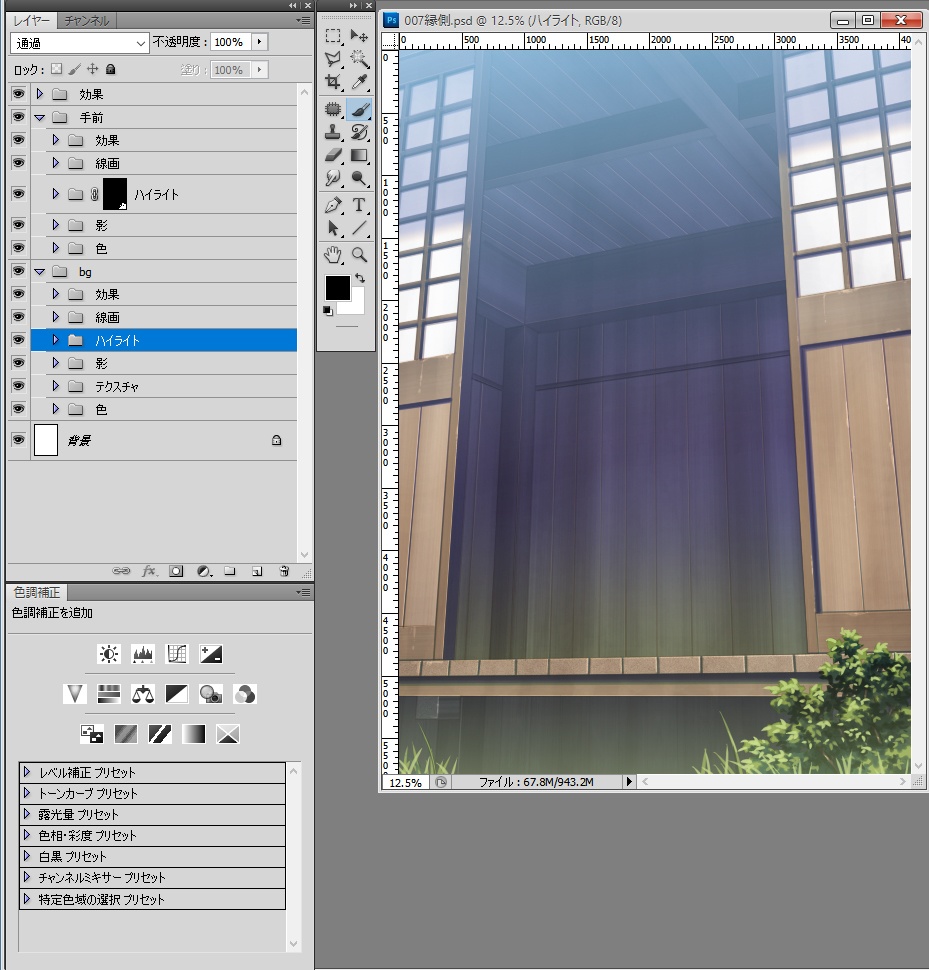Click the delete layer trash icon
The height and width of the screenshot is (970, 929).
point(285,570)
